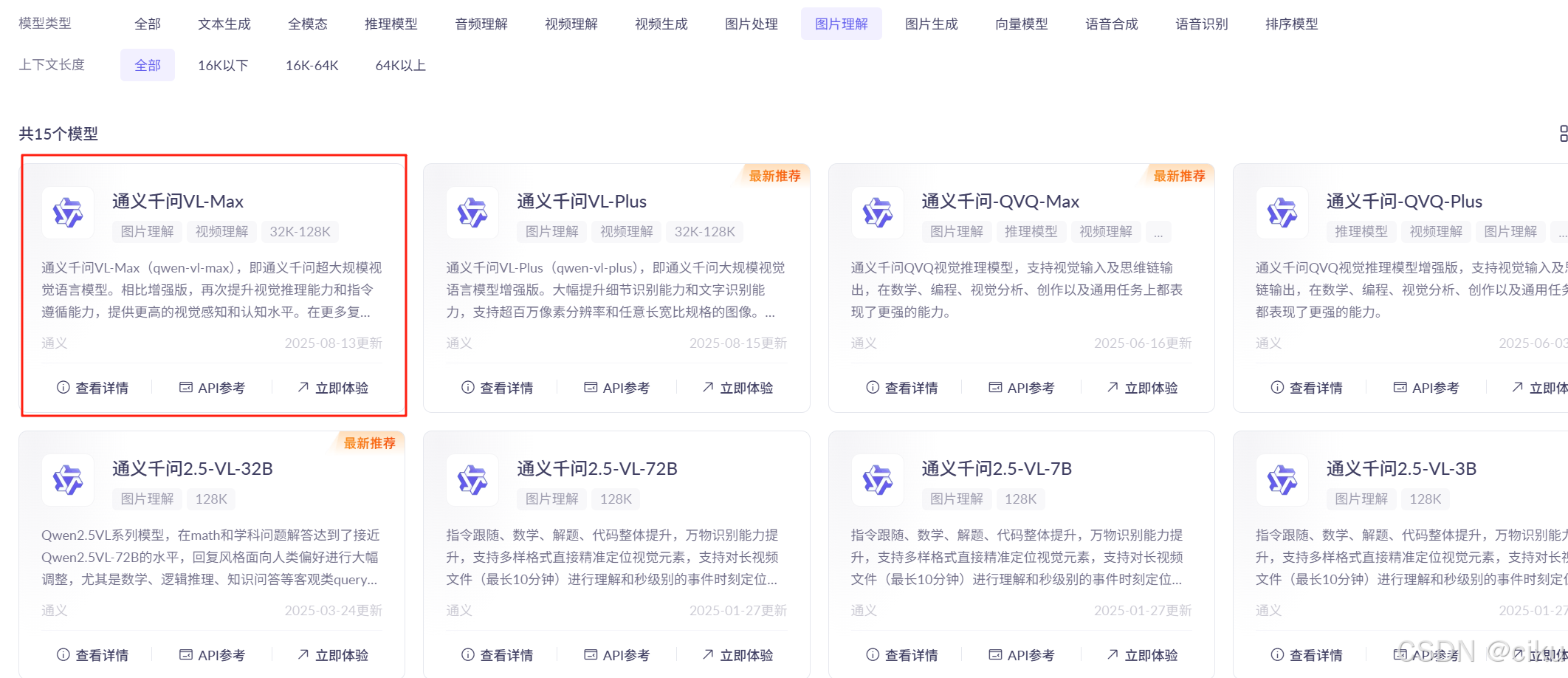
Task: Click the 通义千问VL-Plus card title
Action: 582,202
